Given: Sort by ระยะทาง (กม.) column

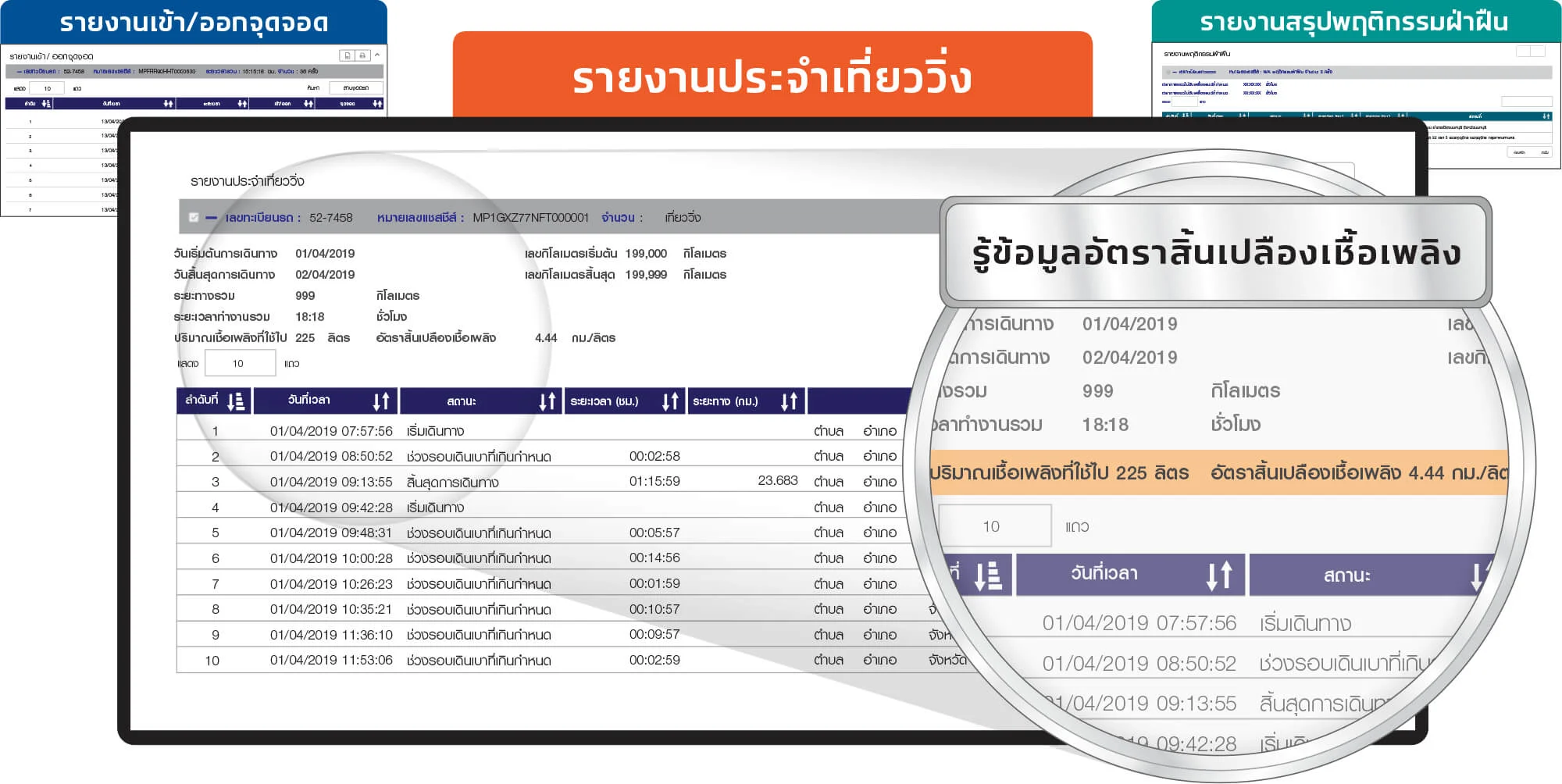Looking at the screenshot, I should click(x=789, y=401).
